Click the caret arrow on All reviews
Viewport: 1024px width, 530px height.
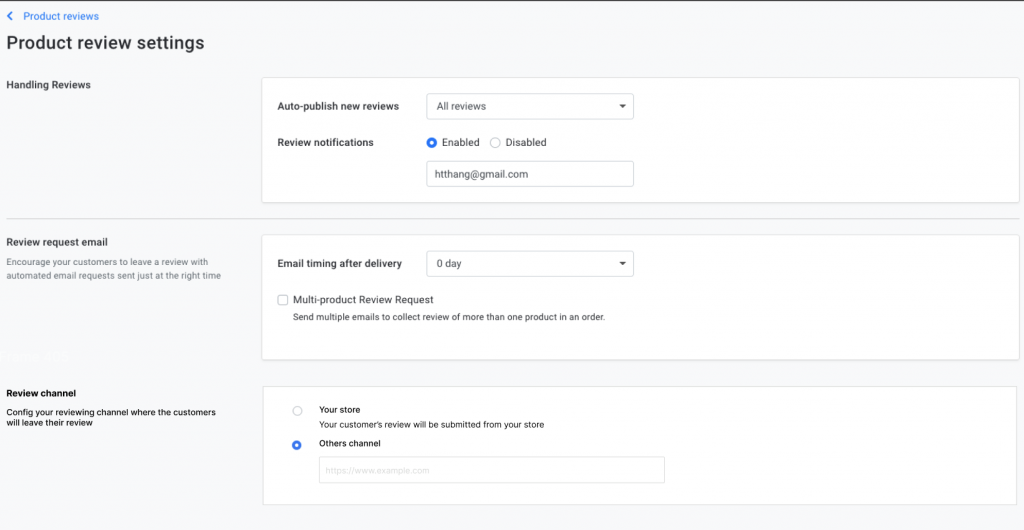[622, 106]
